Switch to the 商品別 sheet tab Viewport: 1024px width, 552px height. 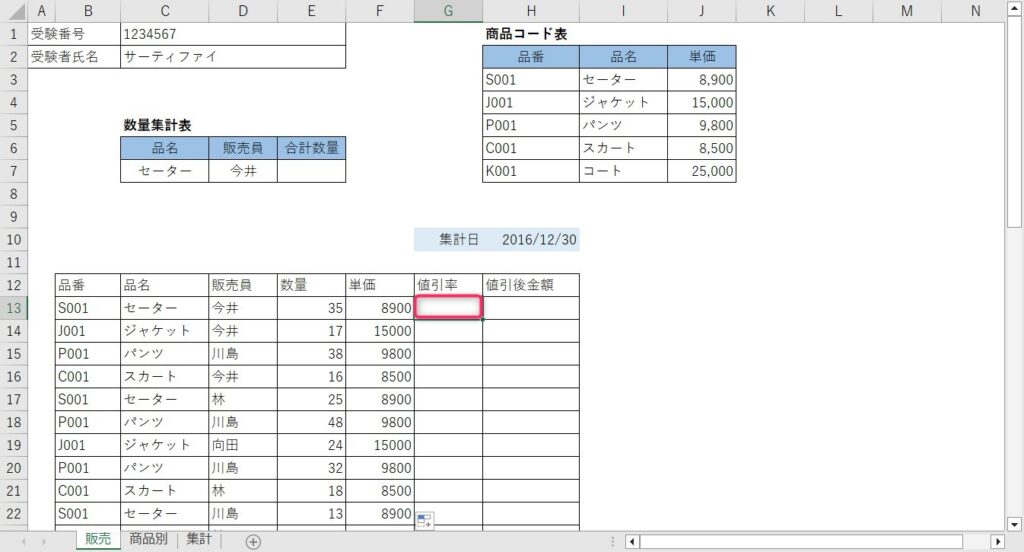tap(149, 540)
